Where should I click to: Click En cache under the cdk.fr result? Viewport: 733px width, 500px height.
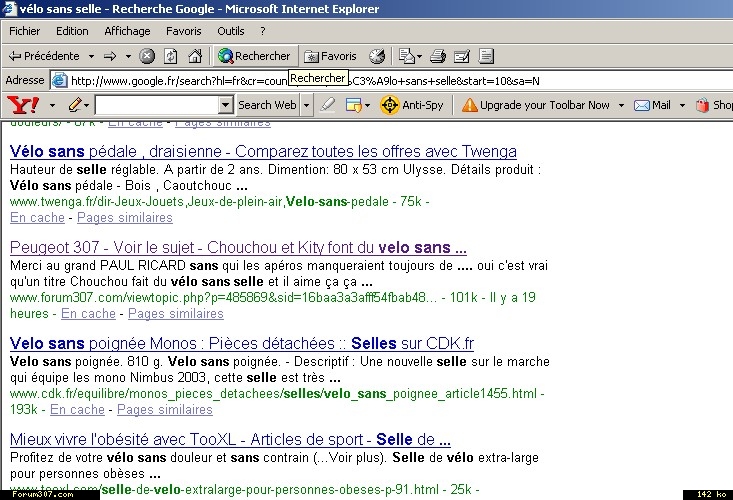77,409
